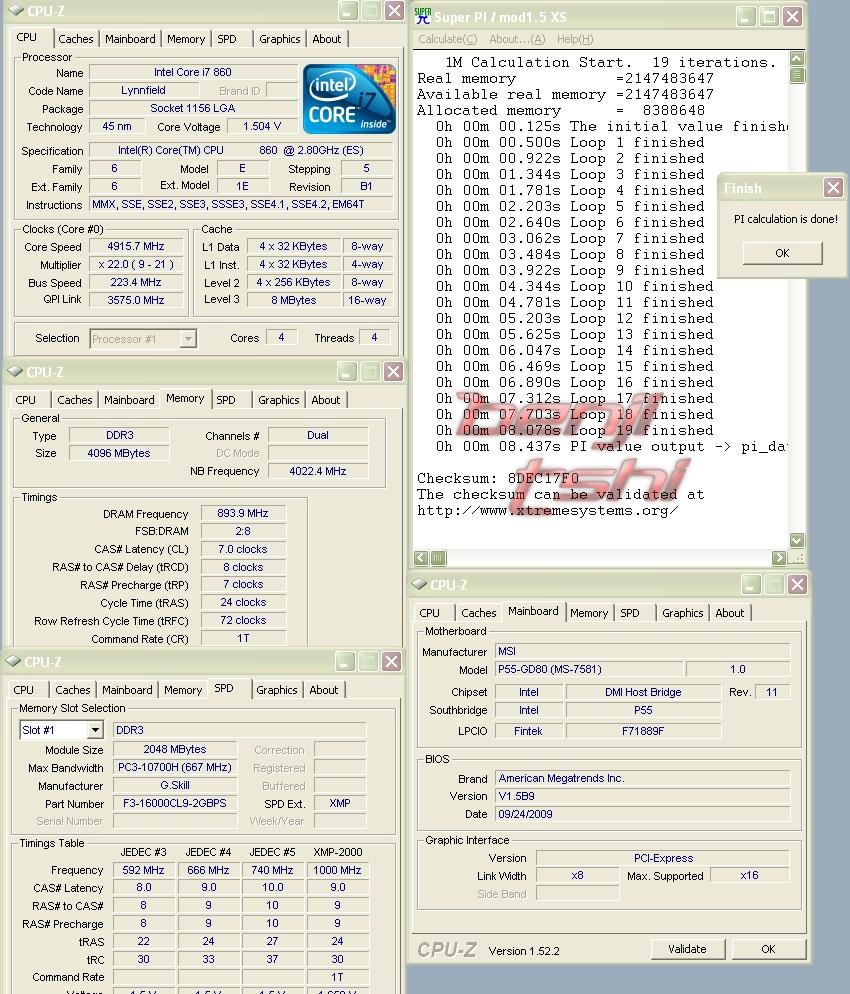
Task: Click the Super PI application icon
Action: (x=423, y=16)
